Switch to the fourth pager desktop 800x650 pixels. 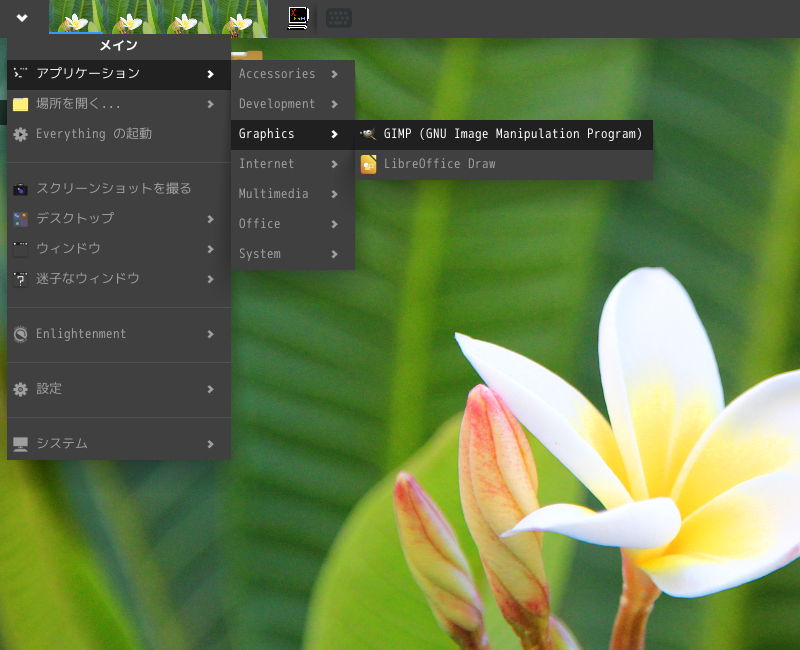point(240,19)
